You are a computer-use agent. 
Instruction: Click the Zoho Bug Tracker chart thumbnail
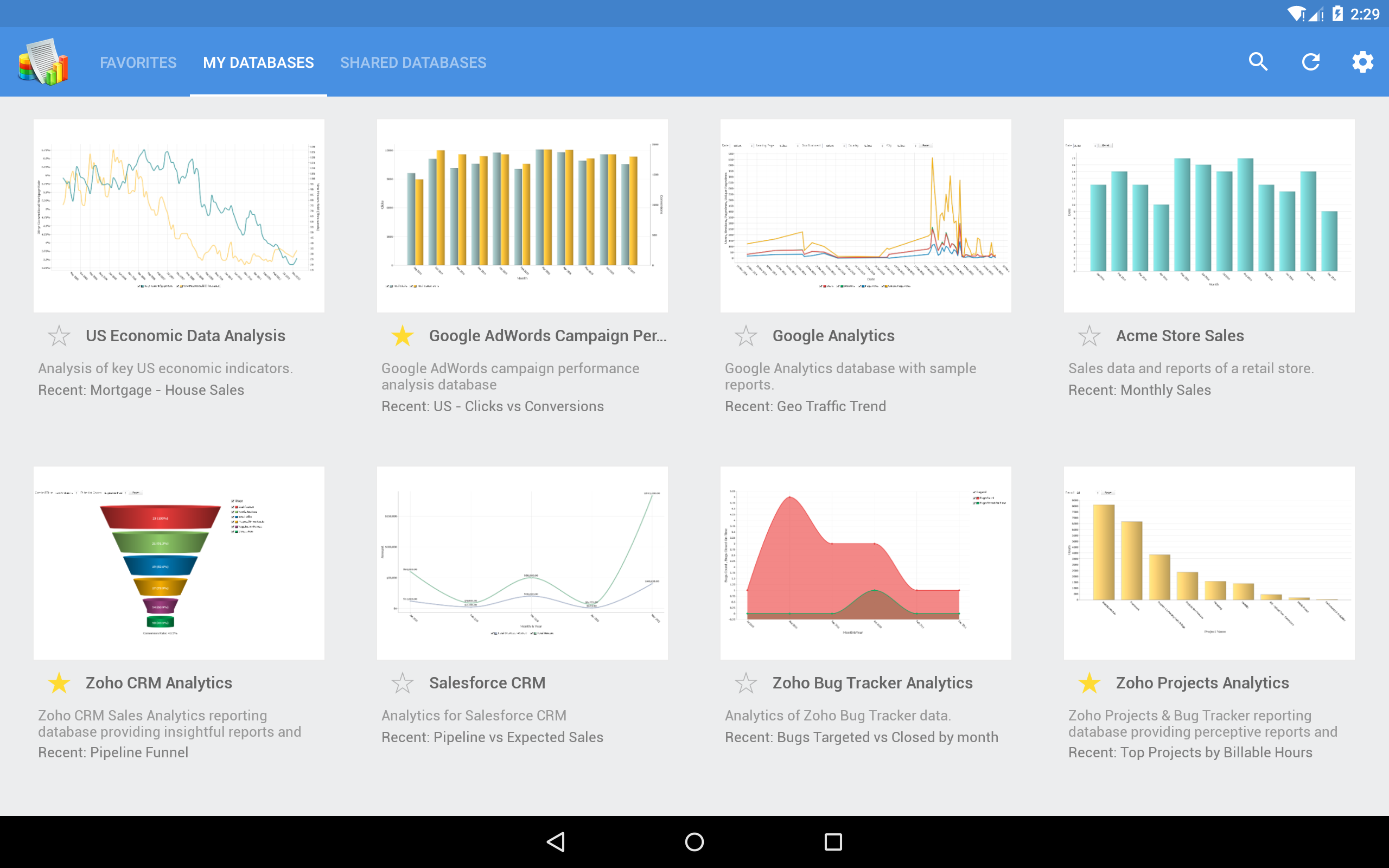pos(865,562)
